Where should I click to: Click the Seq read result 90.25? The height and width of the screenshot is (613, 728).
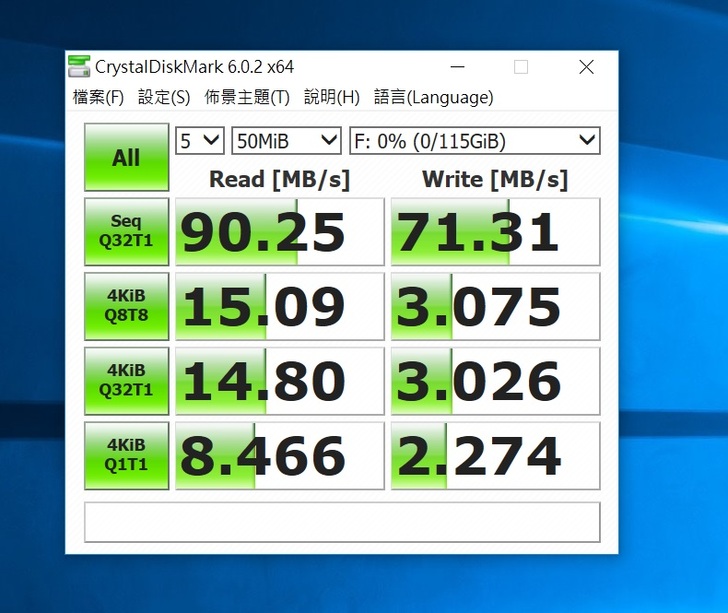click(x=280, y=232)
